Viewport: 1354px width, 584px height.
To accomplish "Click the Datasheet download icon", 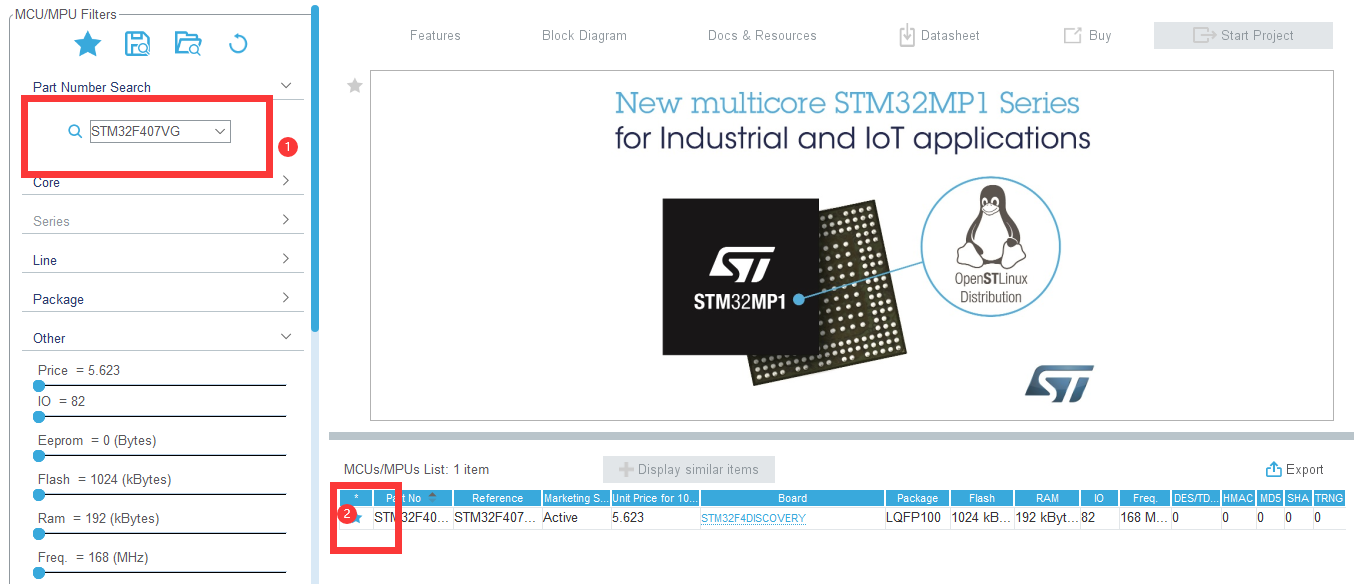I will [x=907, y=36].
